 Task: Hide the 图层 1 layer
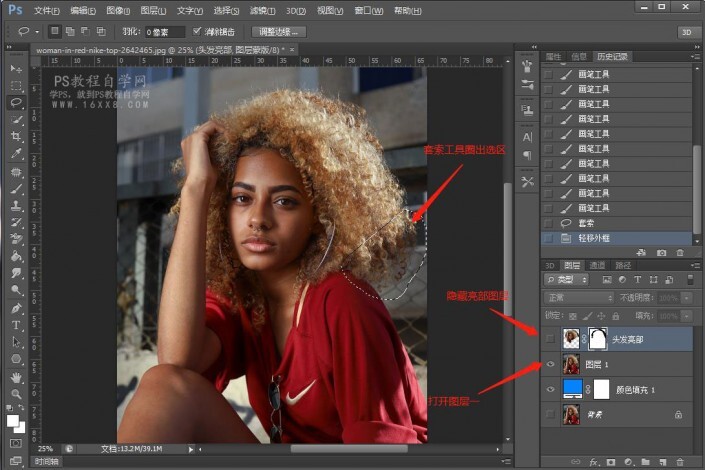click(x=548, y=364)
